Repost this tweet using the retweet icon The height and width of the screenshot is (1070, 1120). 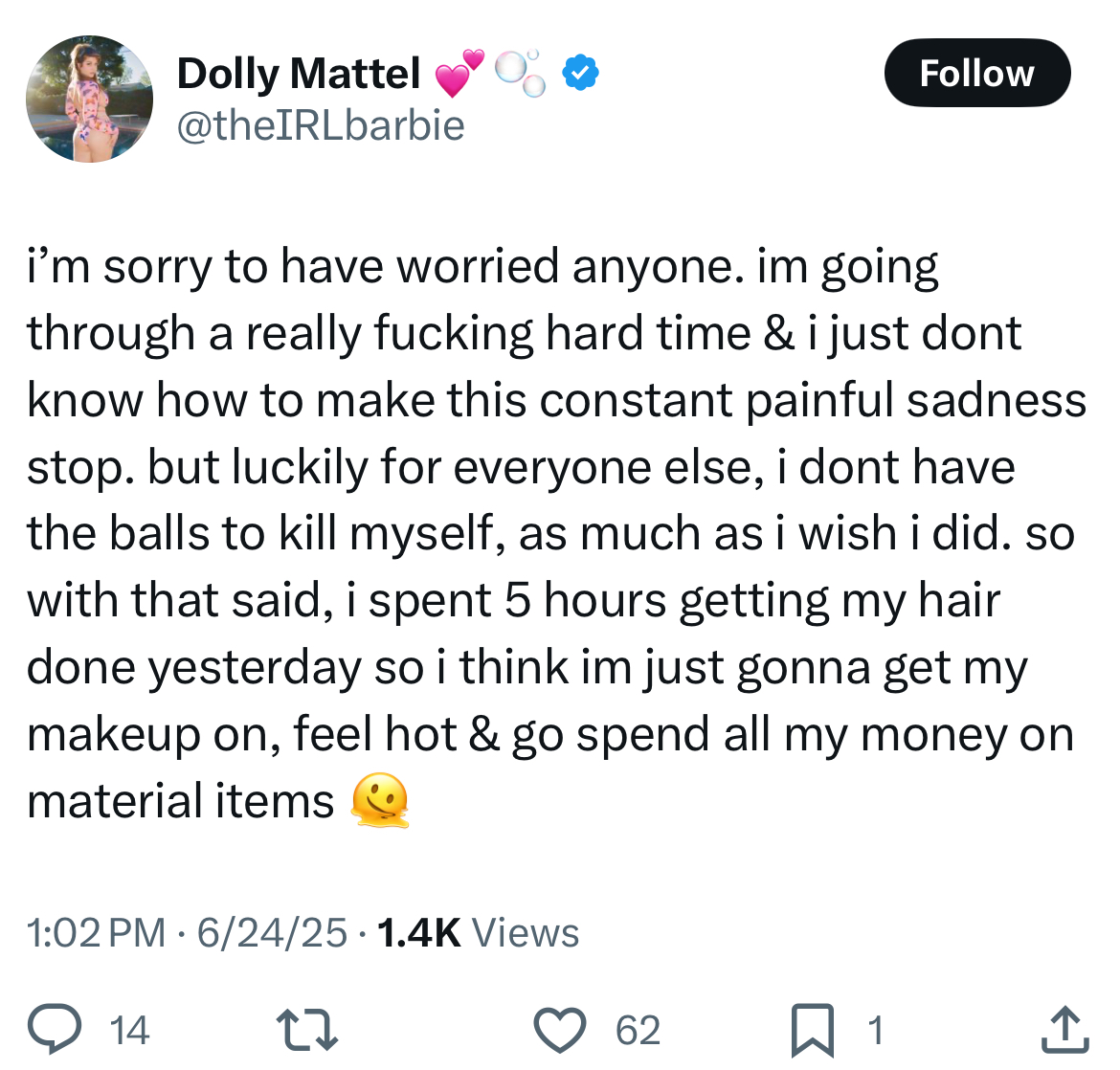[307, 1029]
